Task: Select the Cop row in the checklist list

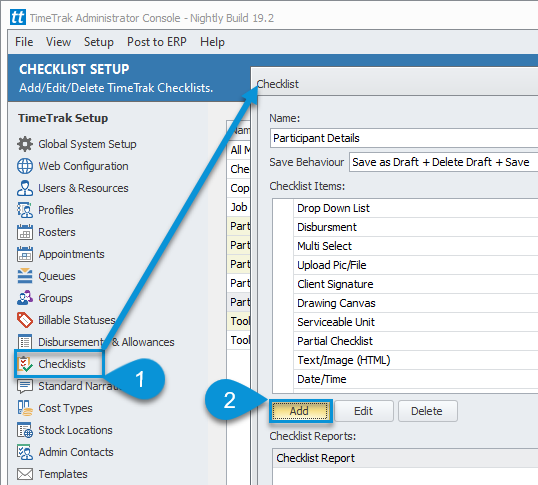Action: (239, 188)
